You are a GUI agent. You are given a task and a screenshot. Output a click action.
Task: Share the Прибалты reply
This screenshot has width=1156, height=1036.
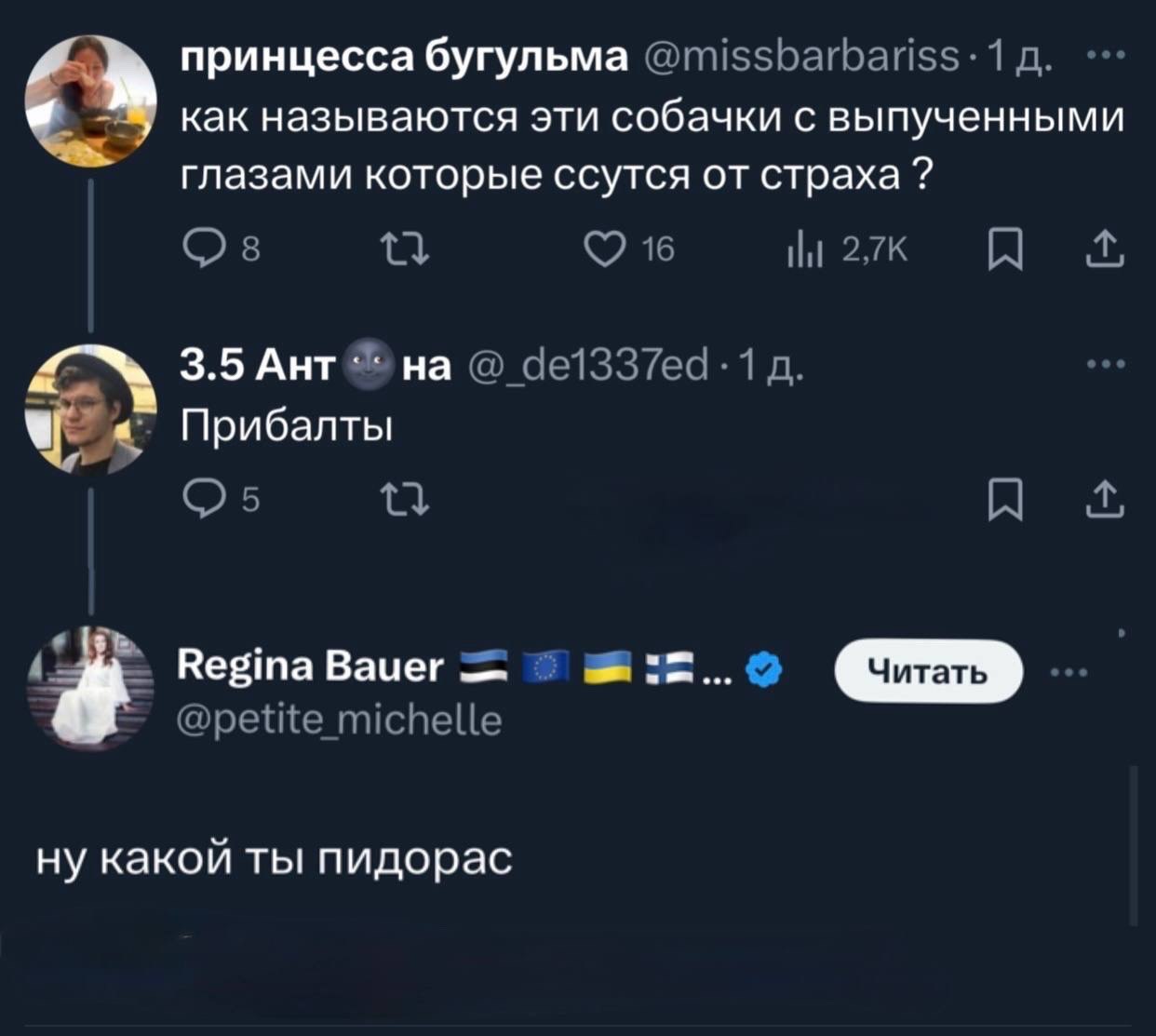1105,500
